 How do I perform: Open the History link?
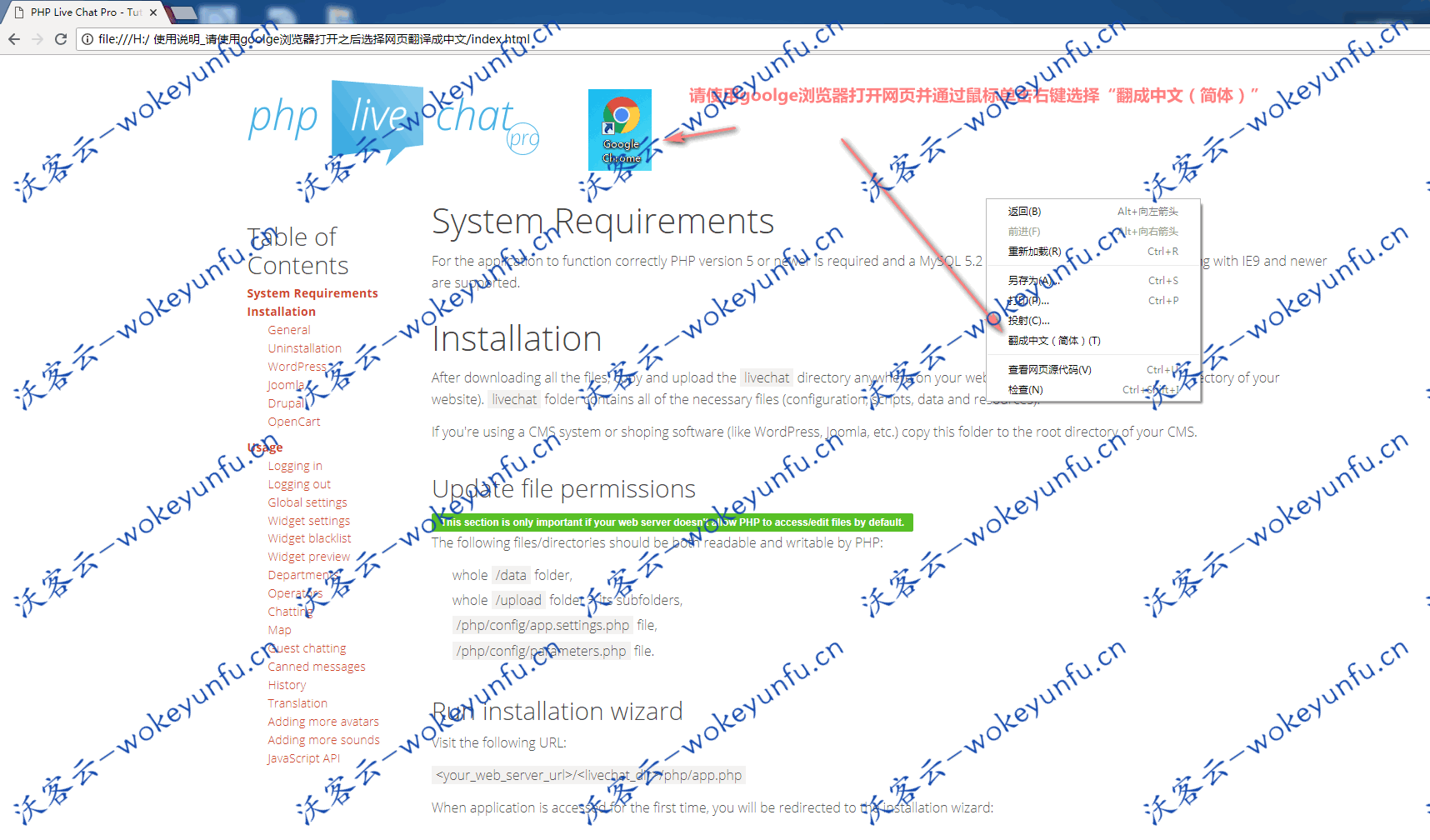287,685
